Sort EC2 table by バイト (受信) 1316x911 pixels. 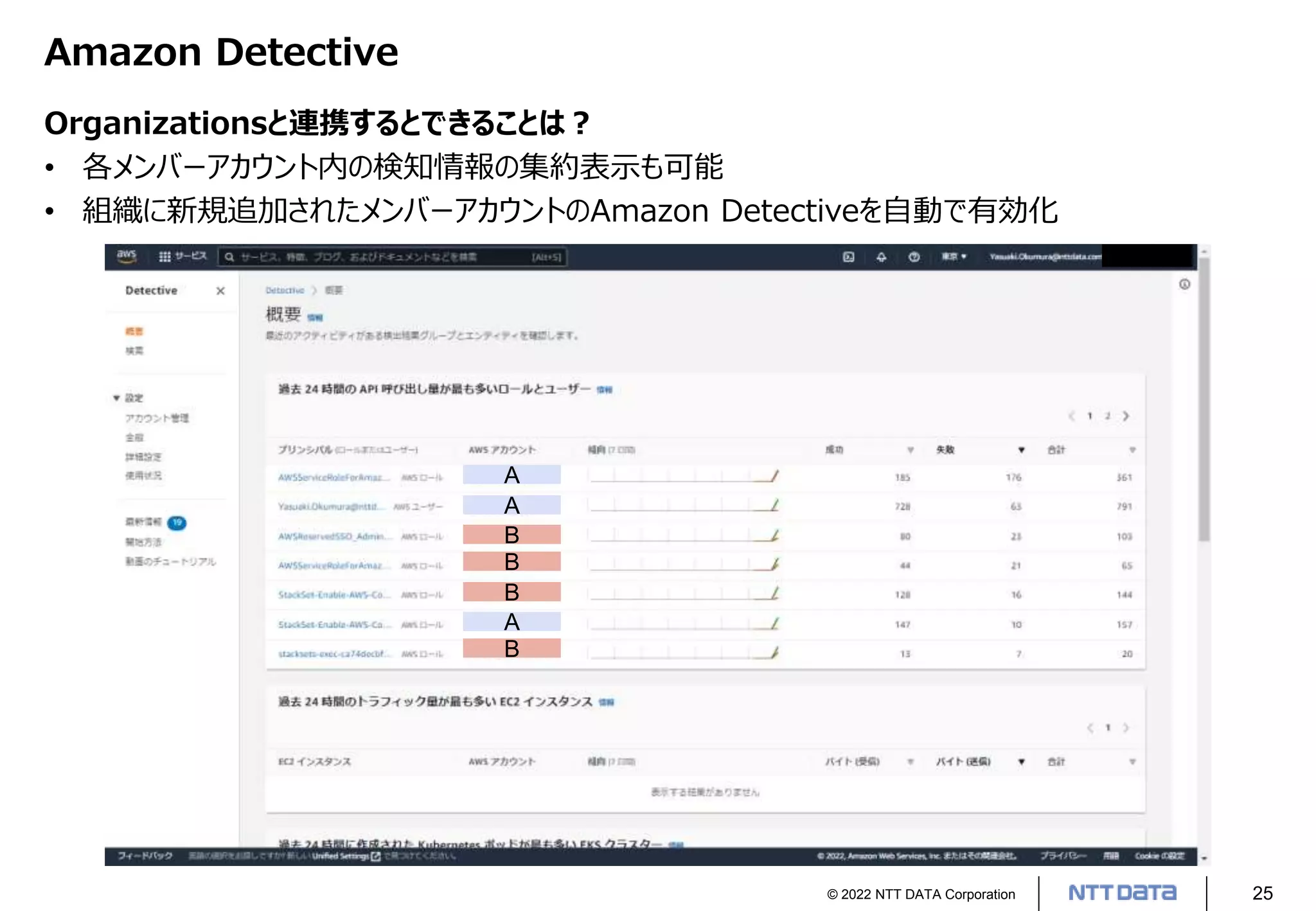click(x=910, y=762)
